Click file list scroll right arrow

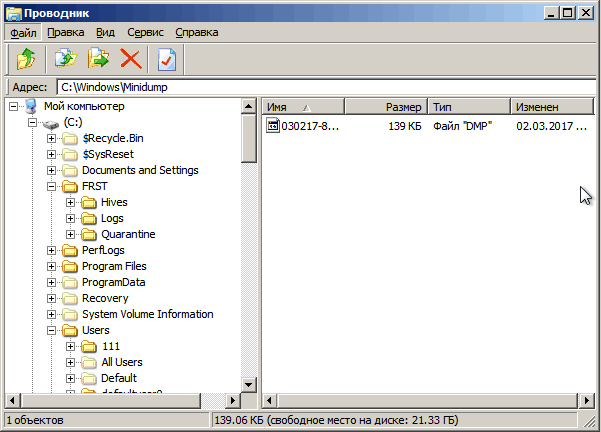tap(586, 401)
